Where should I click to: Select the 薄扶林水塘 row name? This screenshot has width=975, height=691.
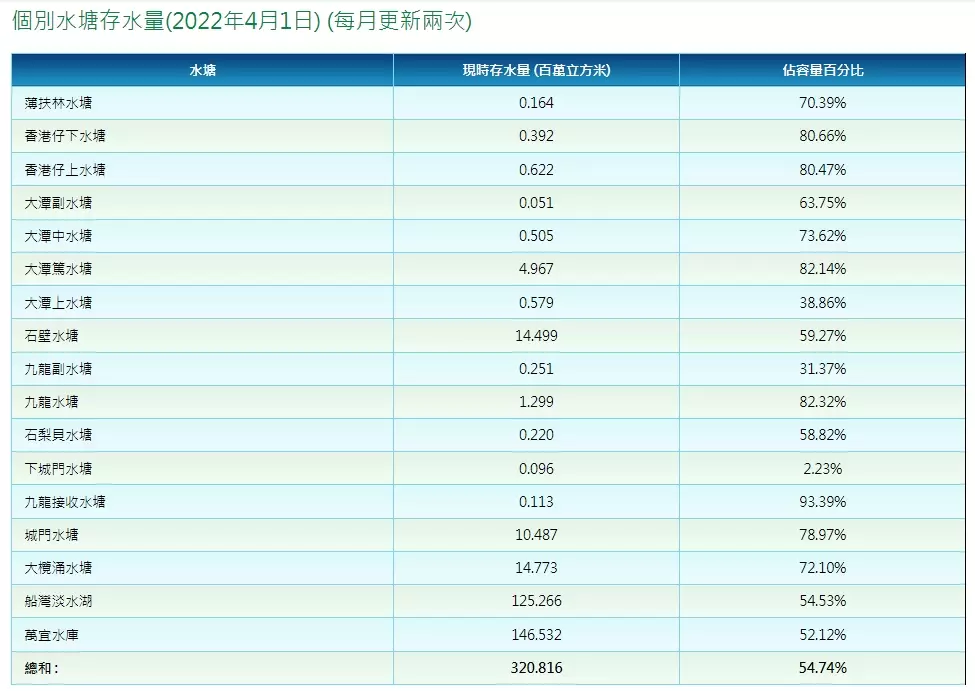(x=59, y=103)
